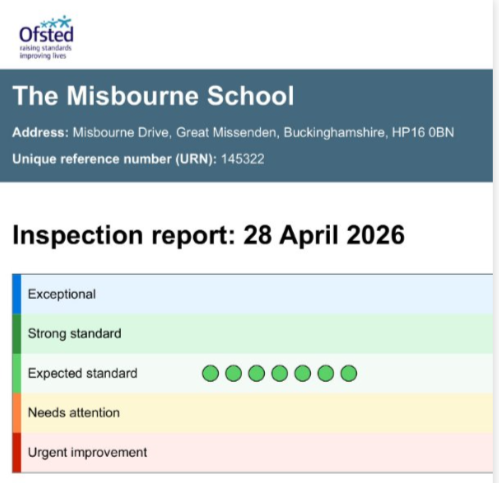499x483 pixels.
Task: Click the orange Needs attention color bar
Action: [x=17, y=413]
